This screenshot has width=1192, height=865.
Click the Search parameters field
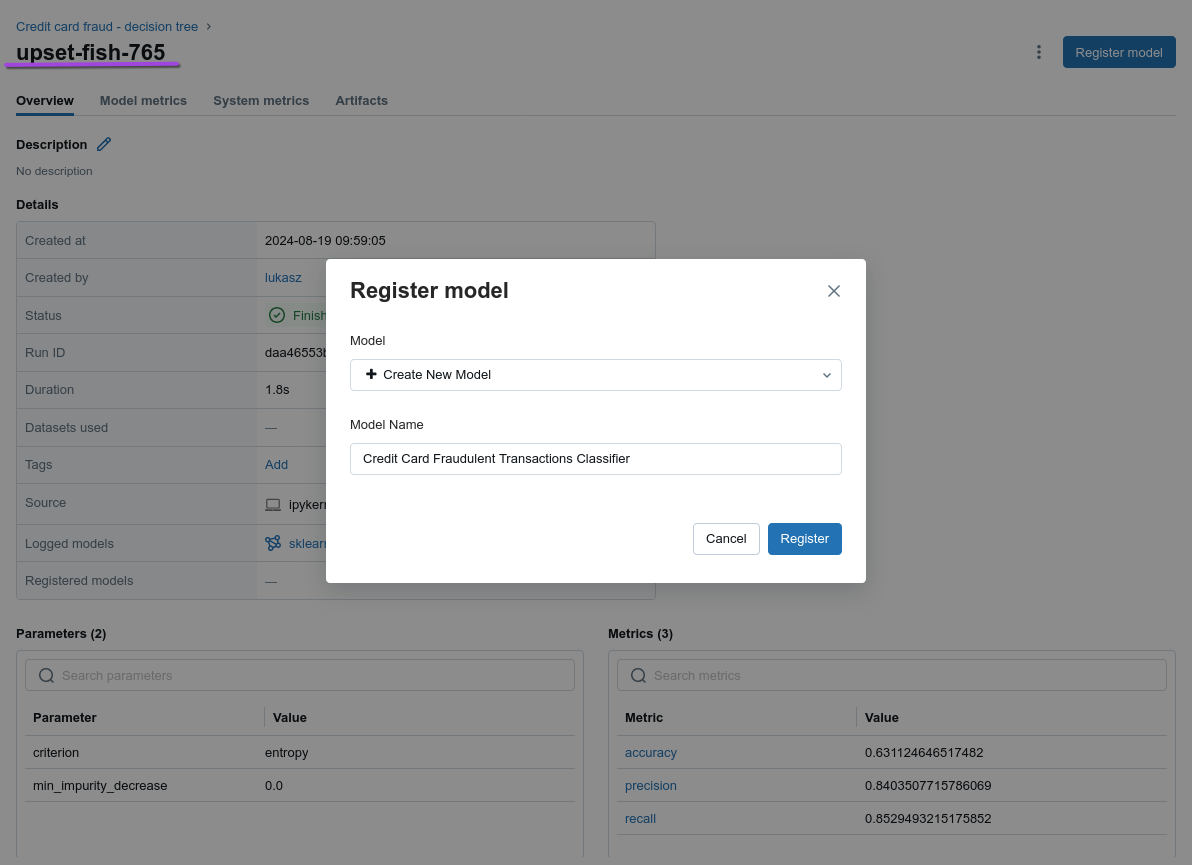pyautogui.click(x=300, y=676)
